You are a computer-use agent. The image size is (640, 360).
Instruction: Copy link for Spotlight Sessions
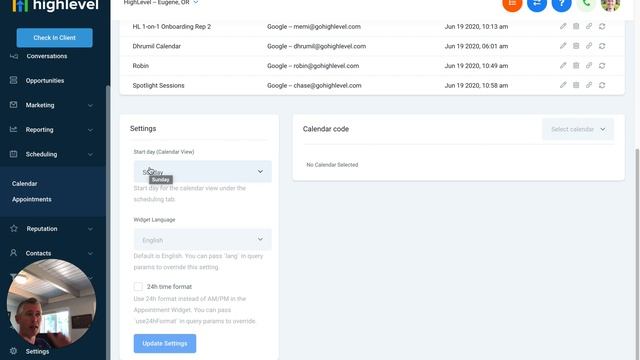[589, 85]
